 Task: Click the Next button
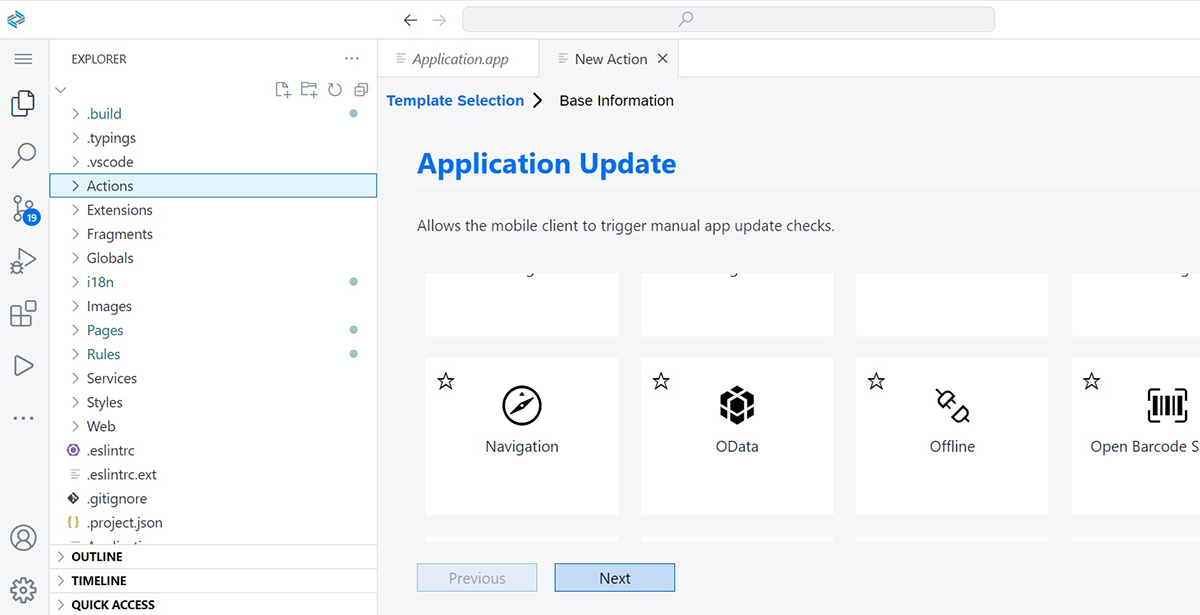click(614, 578)
